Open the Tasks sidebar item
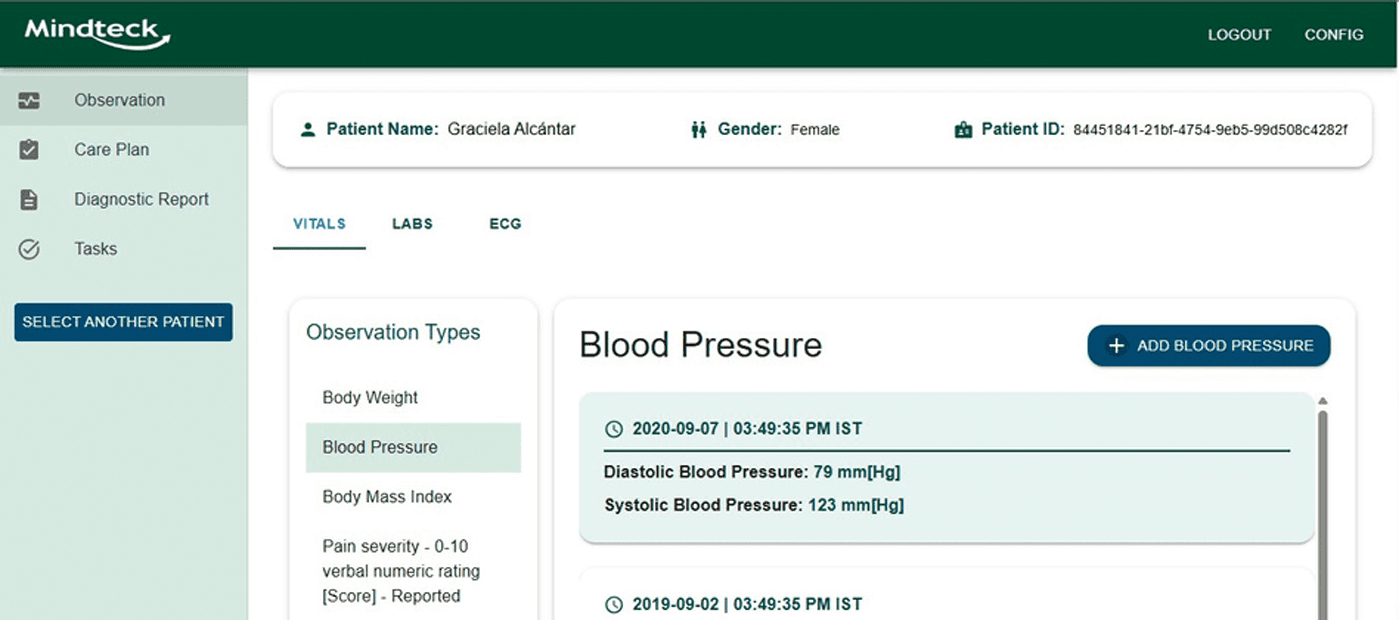 click(x=124, y=249)
